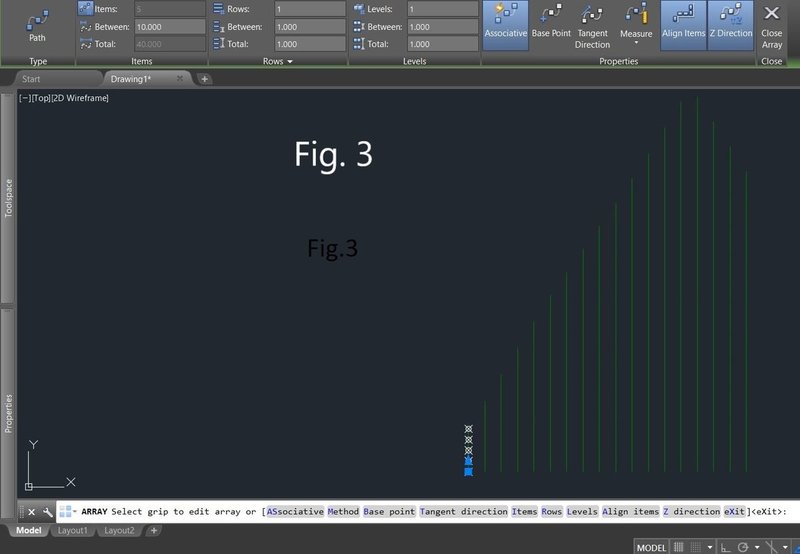Choose the Tangent Direction tool
The width and height of the screenshot is (800, 554).
pyautogui.click(x=592, y=26)
